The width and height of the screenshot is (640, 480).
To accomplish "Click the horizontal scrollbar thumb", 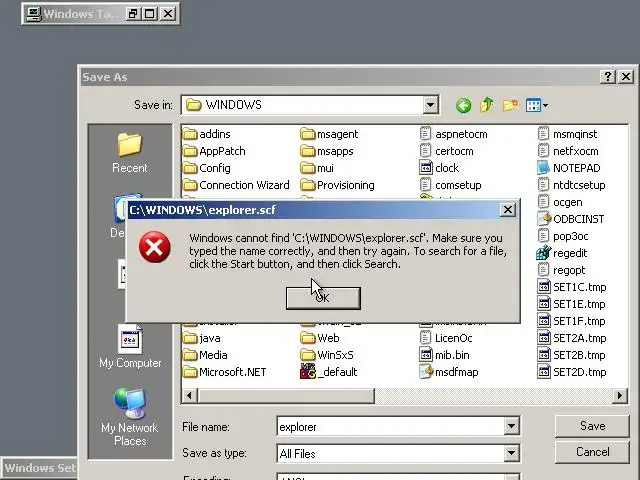I will pyautogui.click(x=286, y=396).
